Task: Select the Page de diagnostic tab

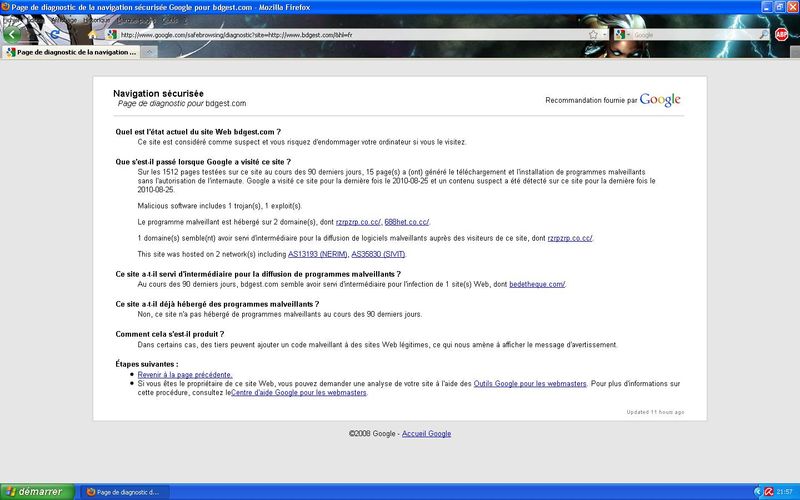Action: (70, 51)
